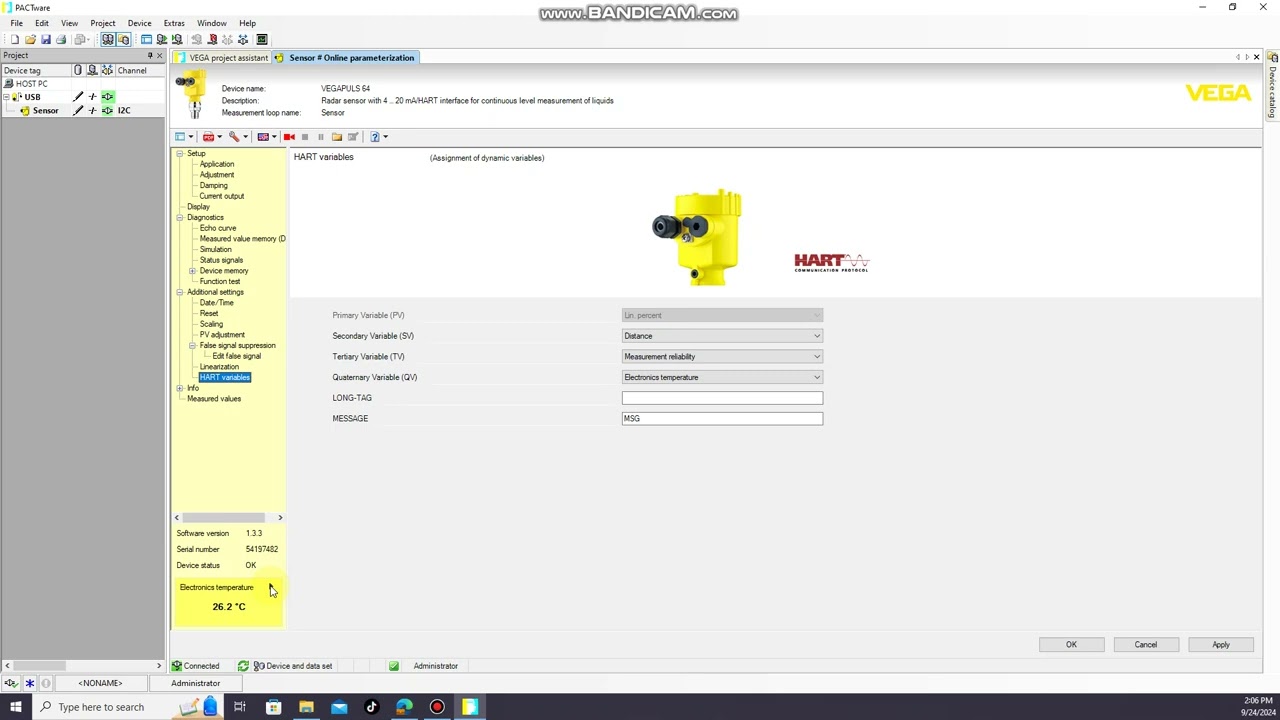This screenshot has height=720, width=1280.
Task: Open Microsoft Edge from the taskbar
Action: [x=404, y=707]
